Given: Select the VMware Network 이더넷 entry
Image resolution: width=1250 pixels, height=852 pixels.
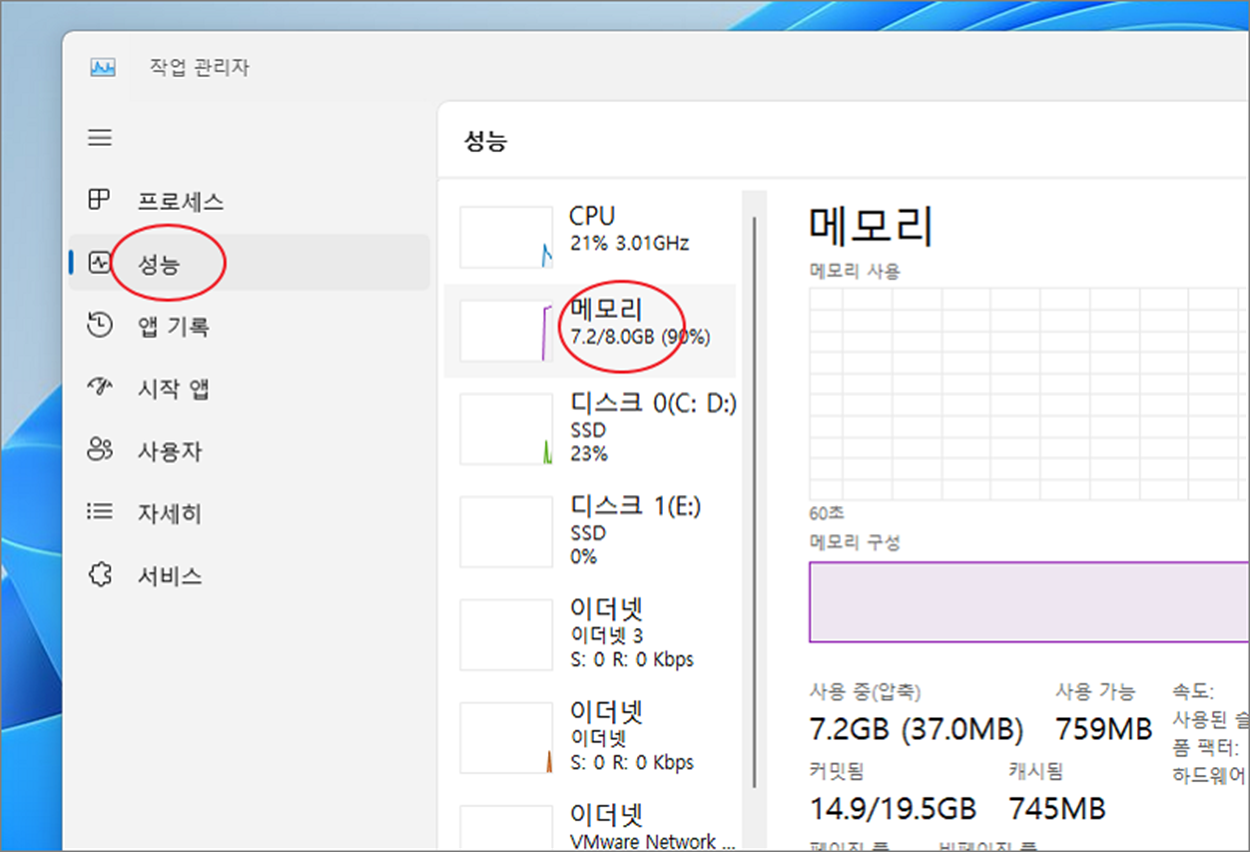Looking at the screenshot, I should (590, 828).
